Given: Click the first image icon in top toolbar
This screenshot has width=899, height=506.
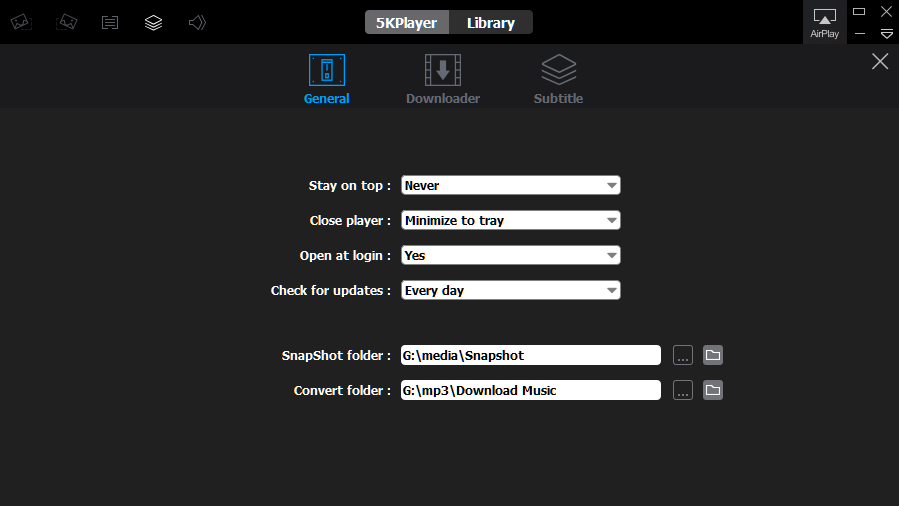Looking at the screenshot, I should point(21,22).
